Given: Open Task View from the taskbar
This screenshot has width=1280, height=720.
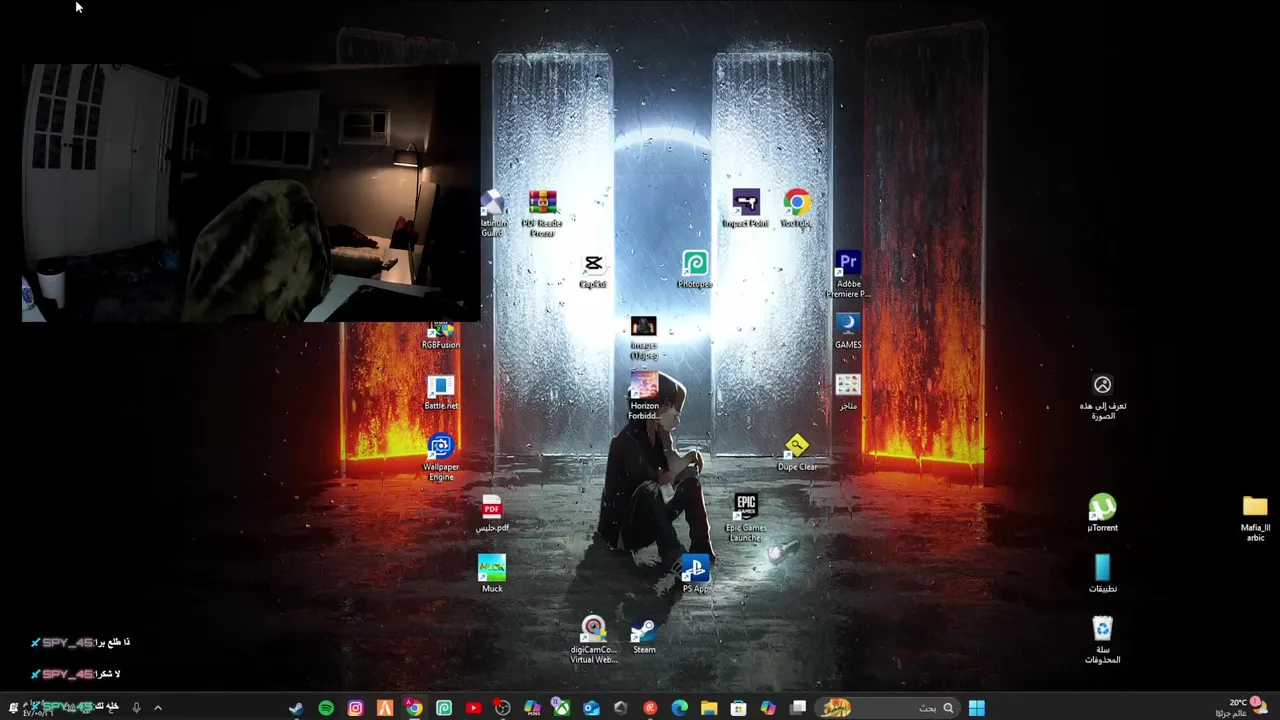Looking at the screenshot, I should (x=798, y=708).
